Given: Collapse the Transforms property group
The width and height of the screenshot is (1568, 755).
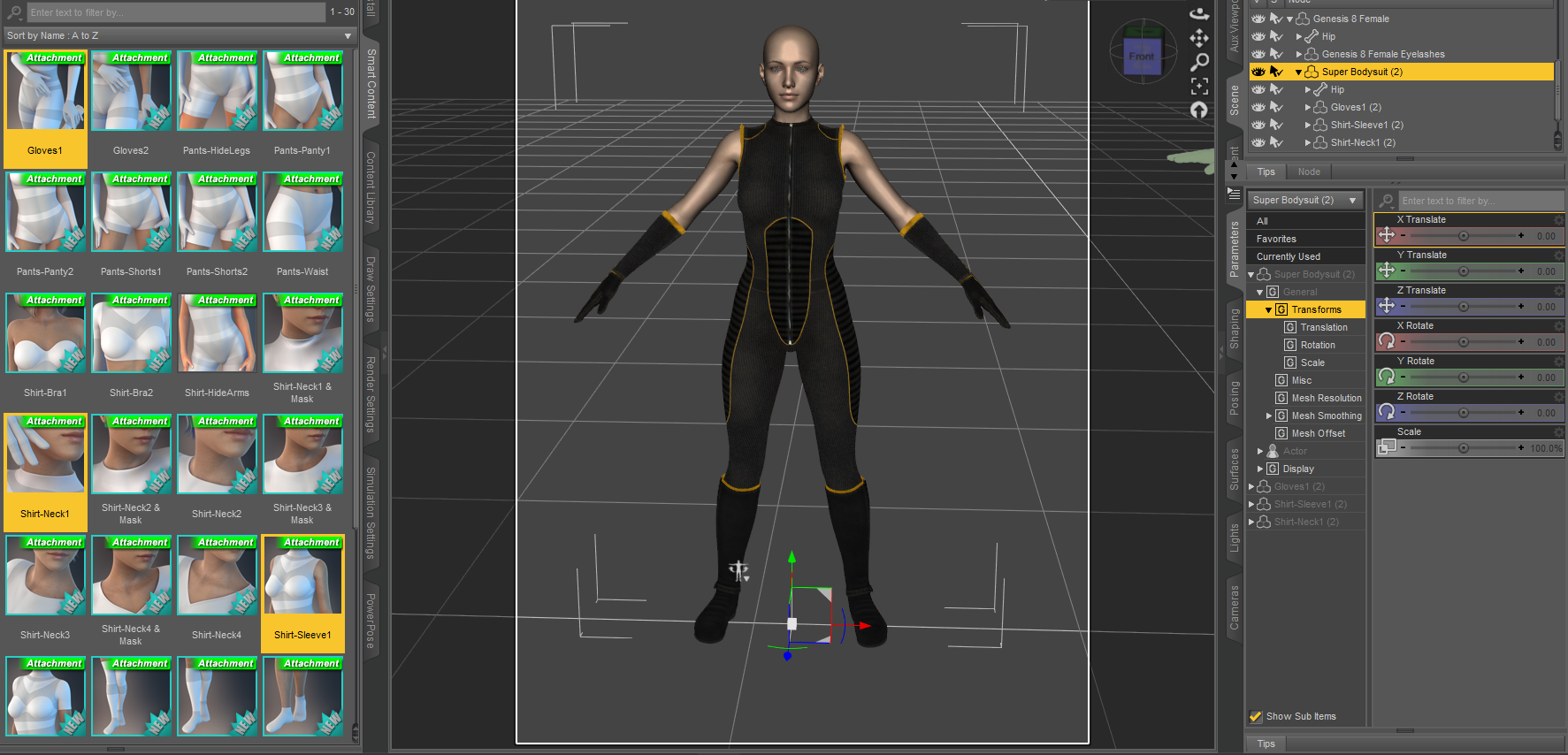Looking at the screenshot, I should [x=1268, y=310].
